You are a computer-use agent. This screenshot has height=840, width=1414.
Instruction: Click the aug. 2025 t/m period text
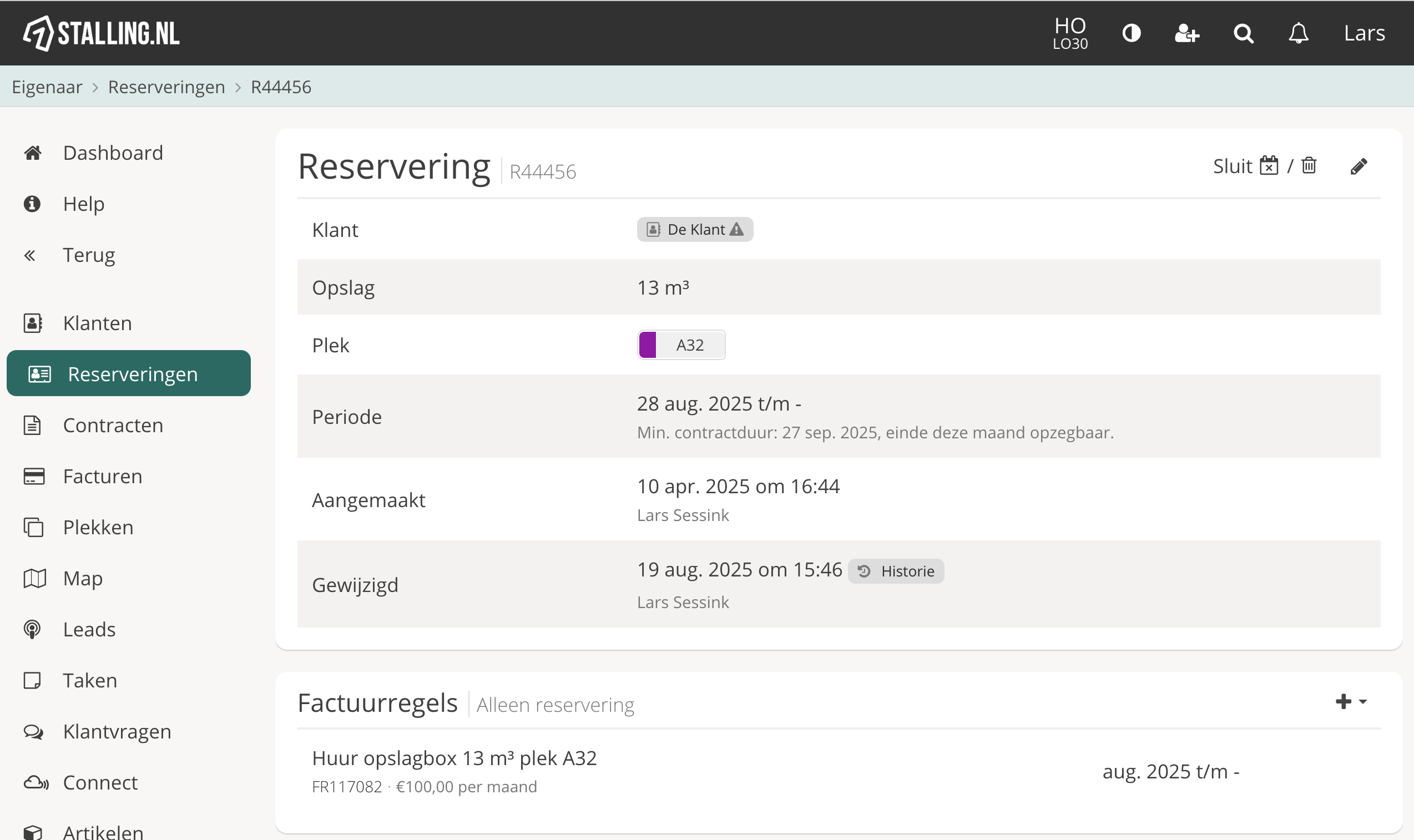click(1170, 772)
